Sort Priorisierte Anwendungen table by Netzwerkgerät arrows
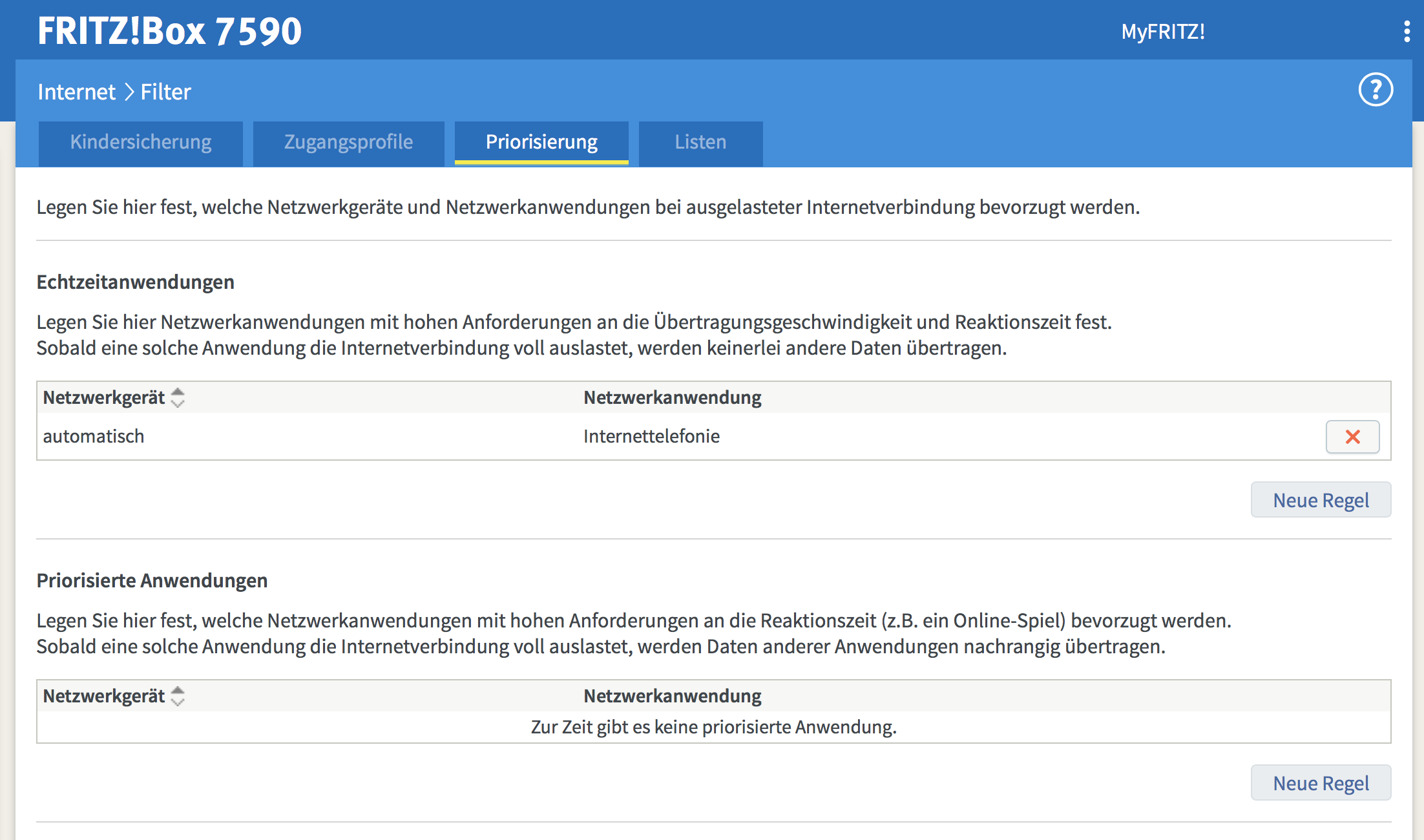The height and width of the screenshot is (840, 1424). tap(178, 696)
